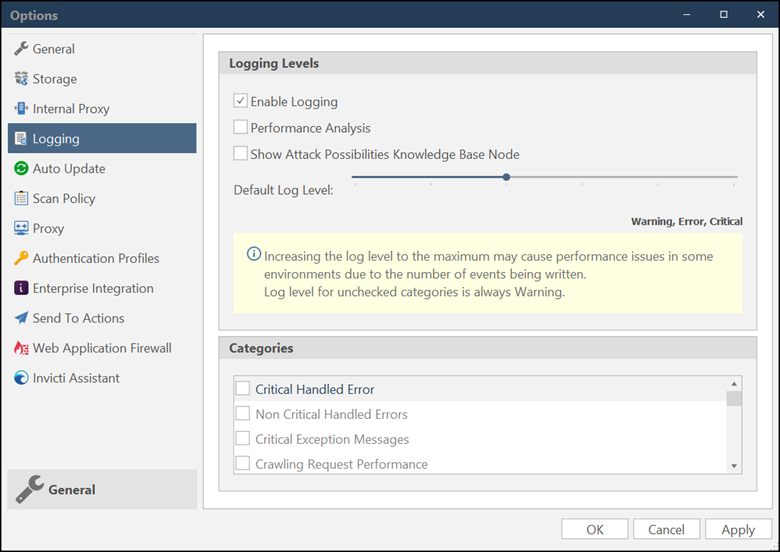Click the Proxy monitor icon
The width and height of the screenshot is (780, 552).
21,228
